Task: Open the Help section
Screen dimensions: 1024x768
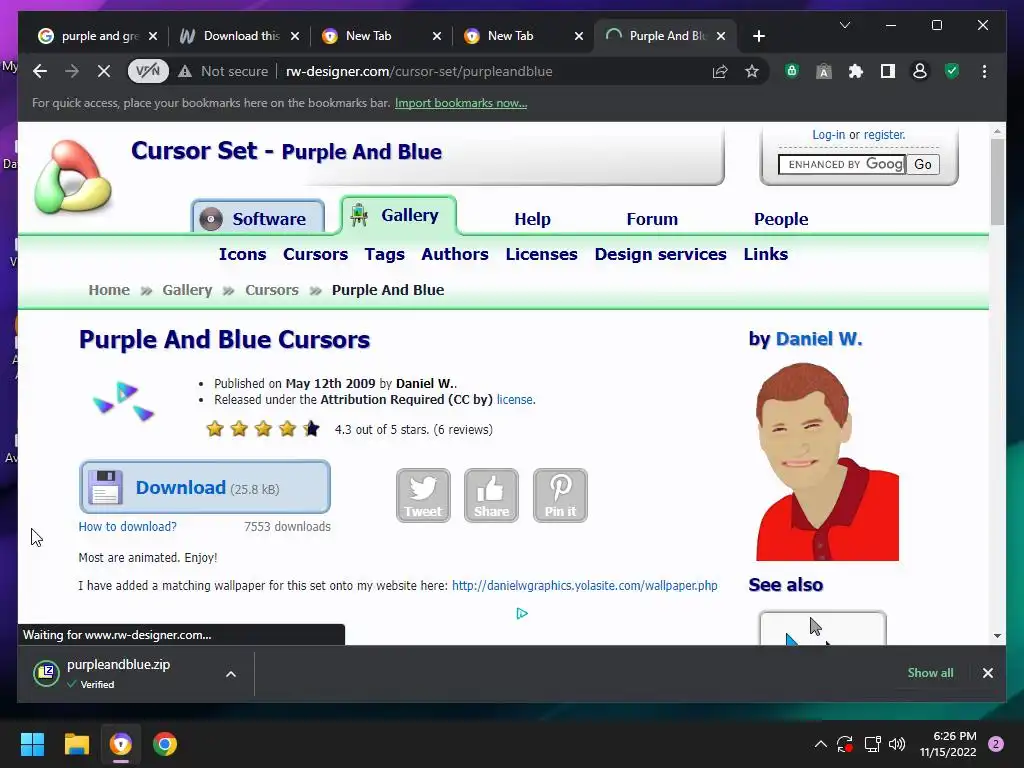Action: tap(532, 219)
